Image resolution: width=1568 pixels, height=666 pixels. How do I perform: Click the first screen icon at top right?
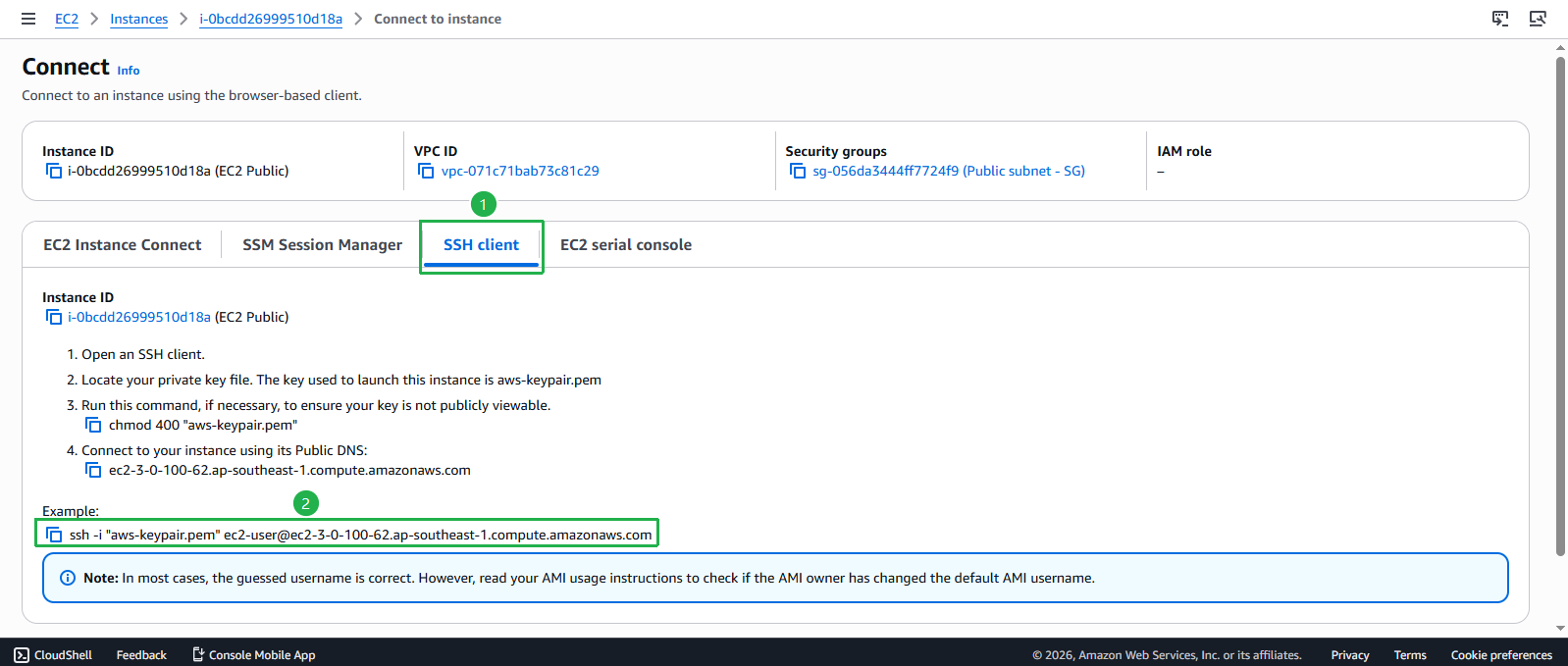click(x=1500, y=19)
